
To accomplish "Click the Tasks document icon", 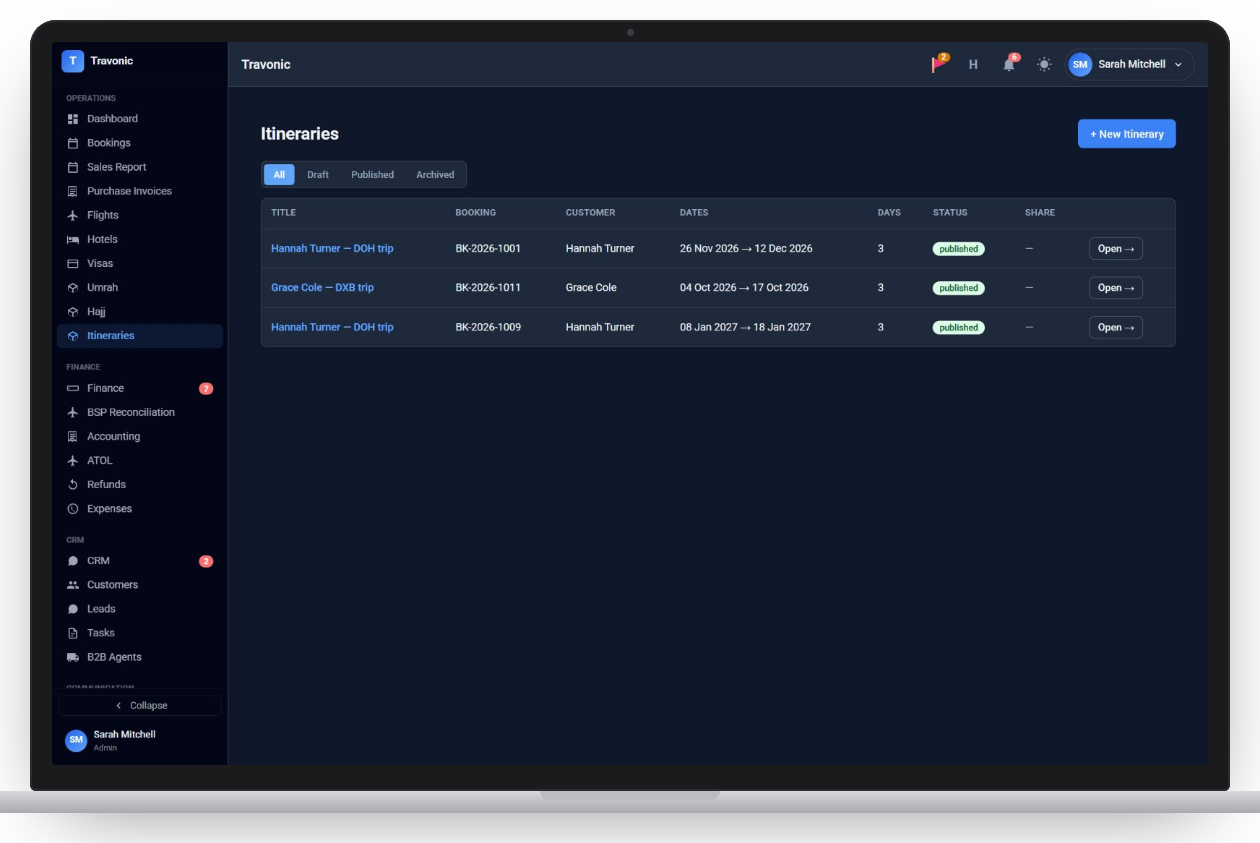I will [x=73, y=632].
